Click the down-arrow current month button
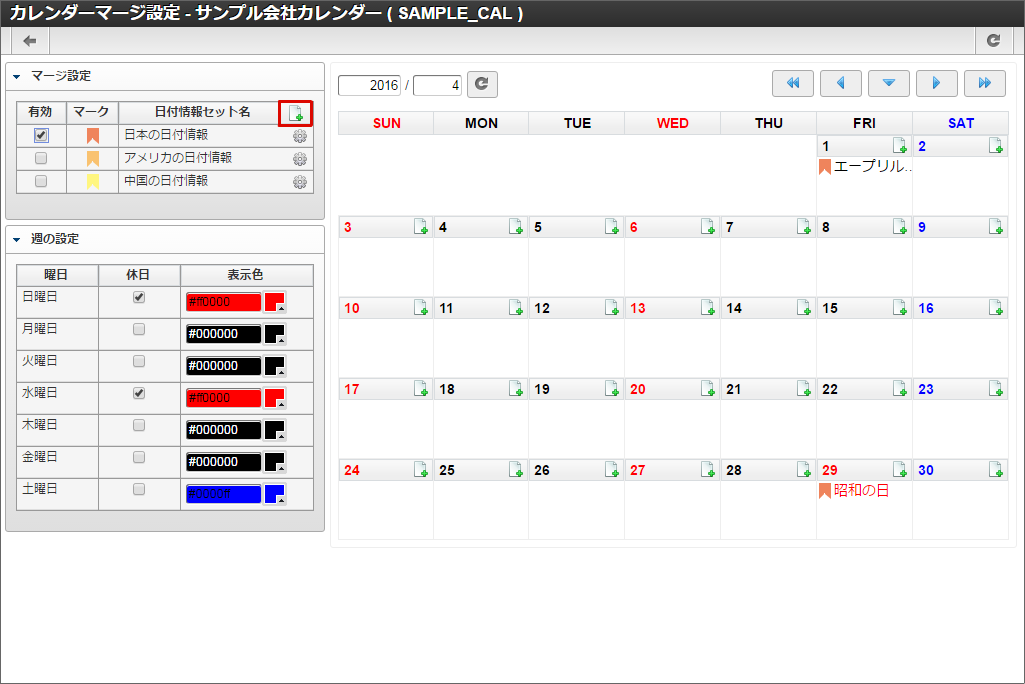 click(889, 84)
